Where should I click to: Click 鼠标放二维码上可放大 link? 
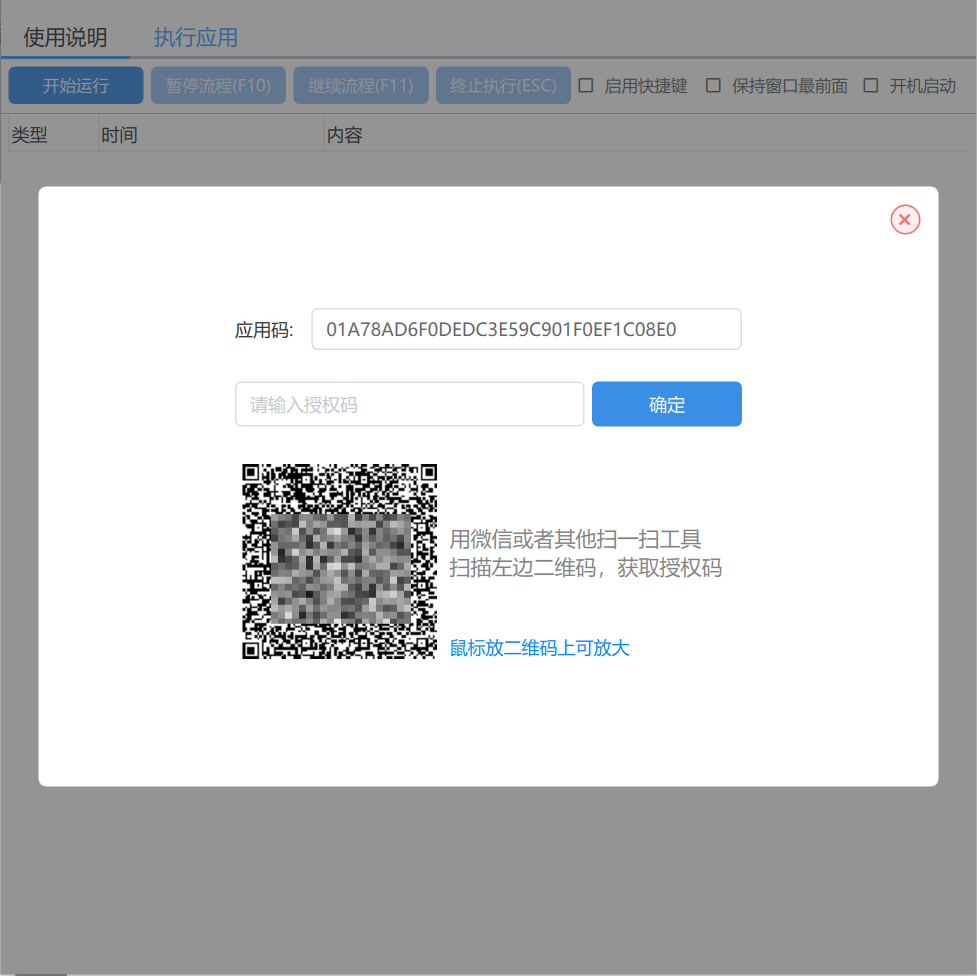click(540, 648)
